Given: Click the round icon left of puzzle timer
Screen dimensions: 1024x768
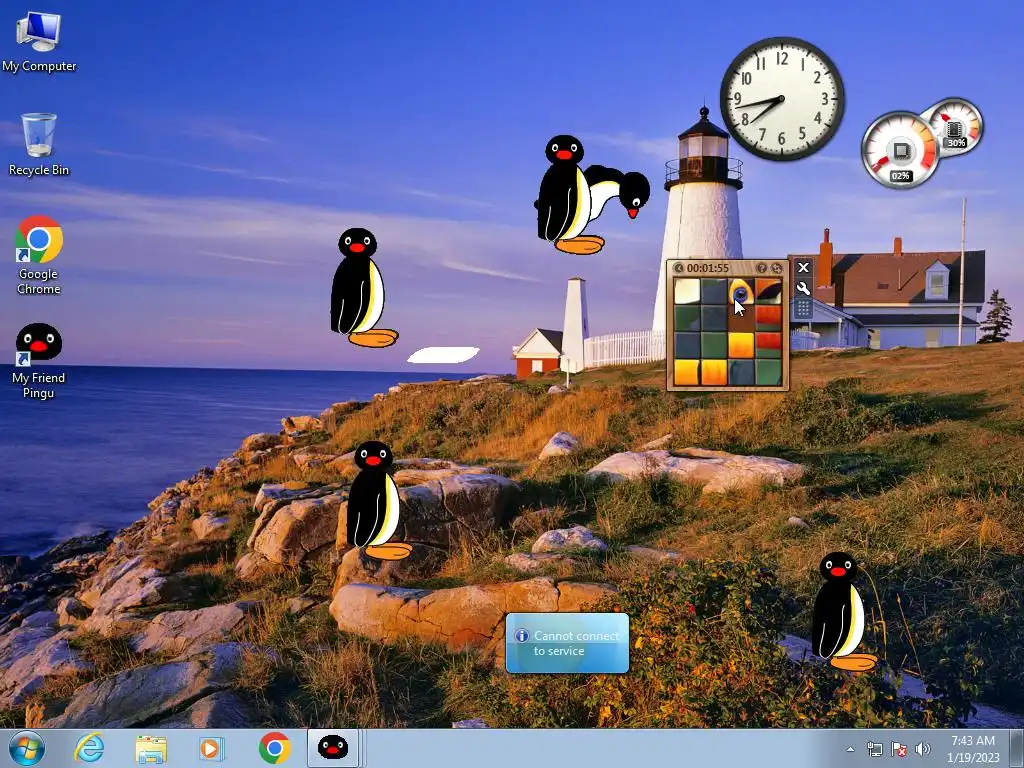Looking at the screenshot, I should 679,268.
